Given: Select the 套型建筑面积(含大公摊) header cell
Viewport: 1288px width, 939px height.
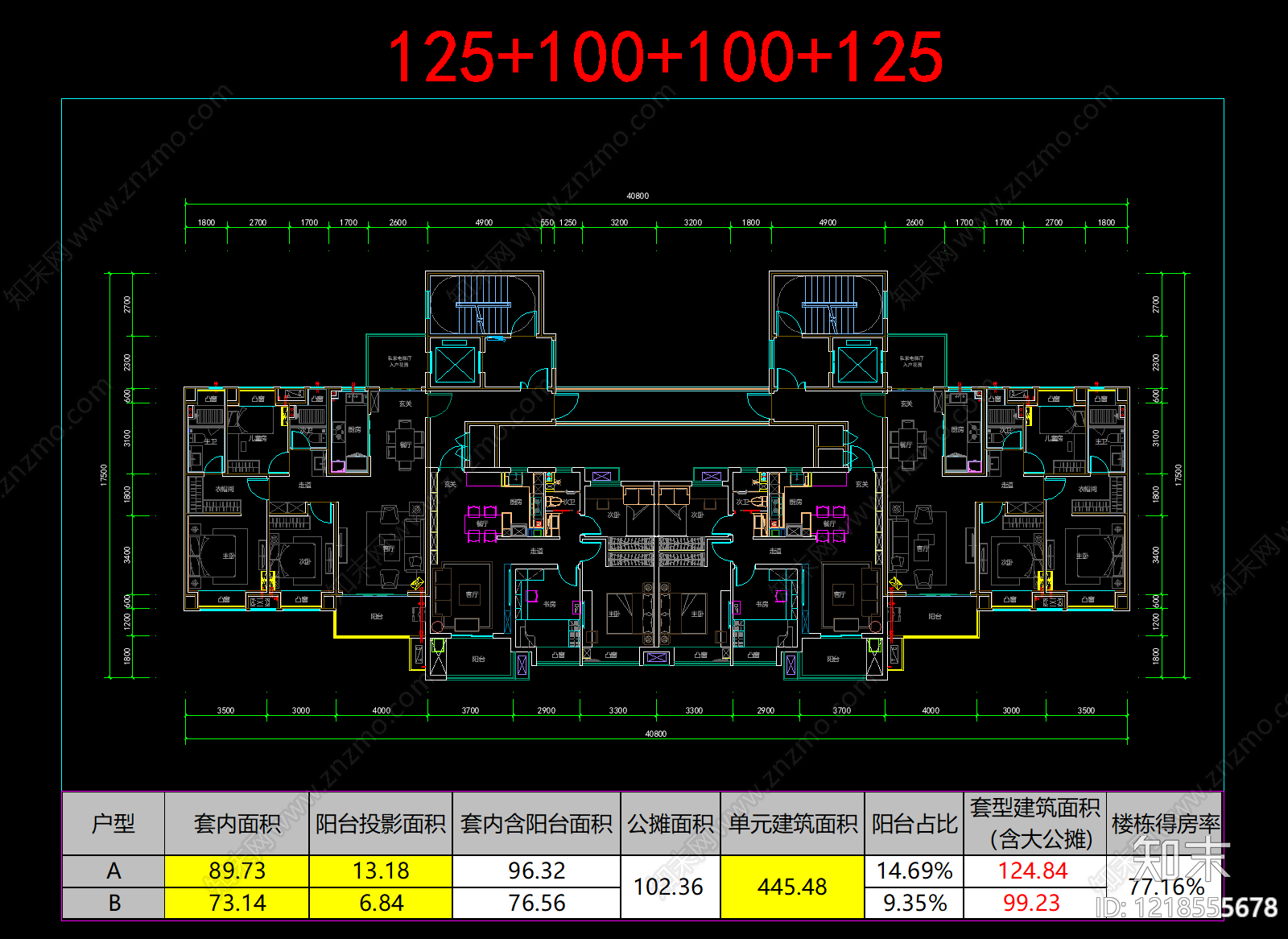Looking at the screenshot, I should (x=1035, y=824).
